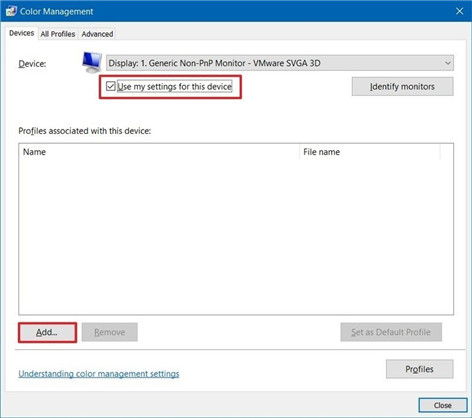Open the Display: 1. Generic Non-PnP Monitor combo box
Screen dimensions: 472x418
point(280,63)
